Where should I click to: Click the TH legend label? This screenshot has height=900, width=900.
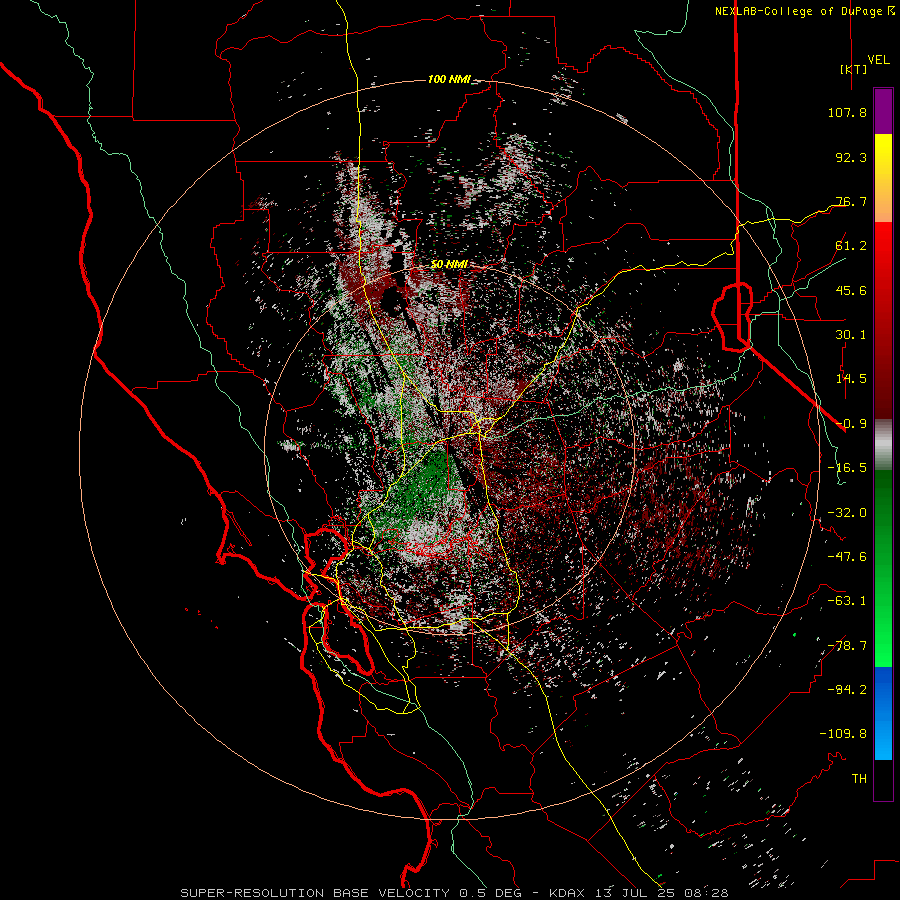coord(859,779)
